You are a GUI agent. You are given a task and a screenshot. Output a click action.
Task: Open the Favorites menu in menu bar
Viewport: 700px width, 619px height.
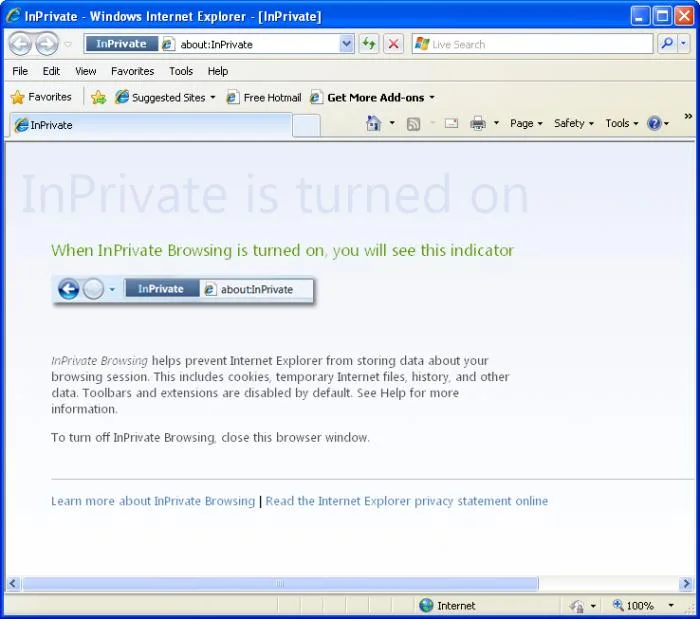(x=133, y=71)
